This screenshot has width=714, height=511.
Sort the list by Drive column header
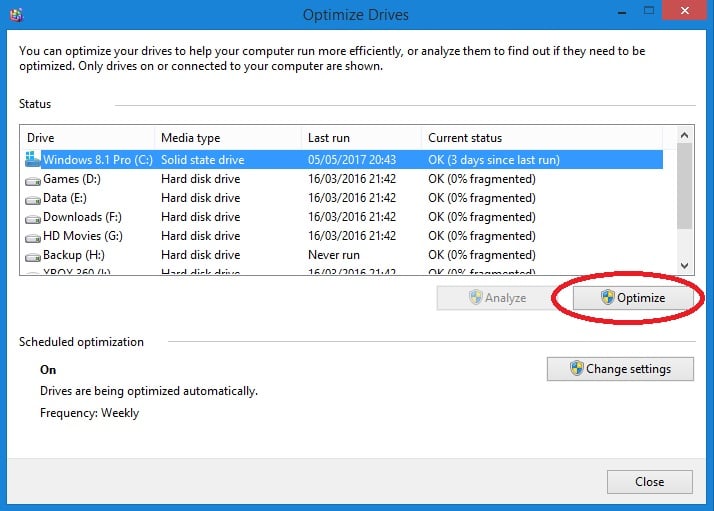(88, 137)
